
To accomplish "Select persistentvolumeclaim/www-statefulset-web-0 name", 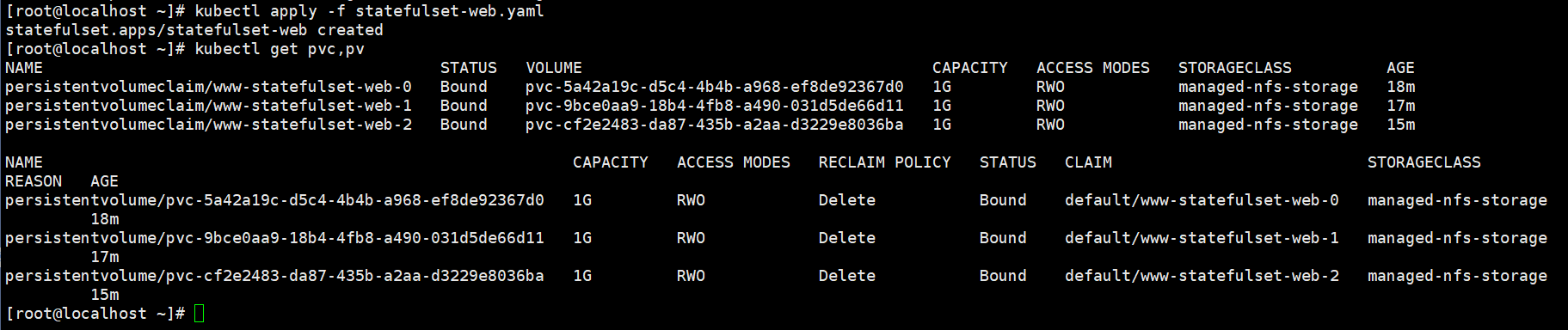I will pyautogui.click(x=208, y=87).
